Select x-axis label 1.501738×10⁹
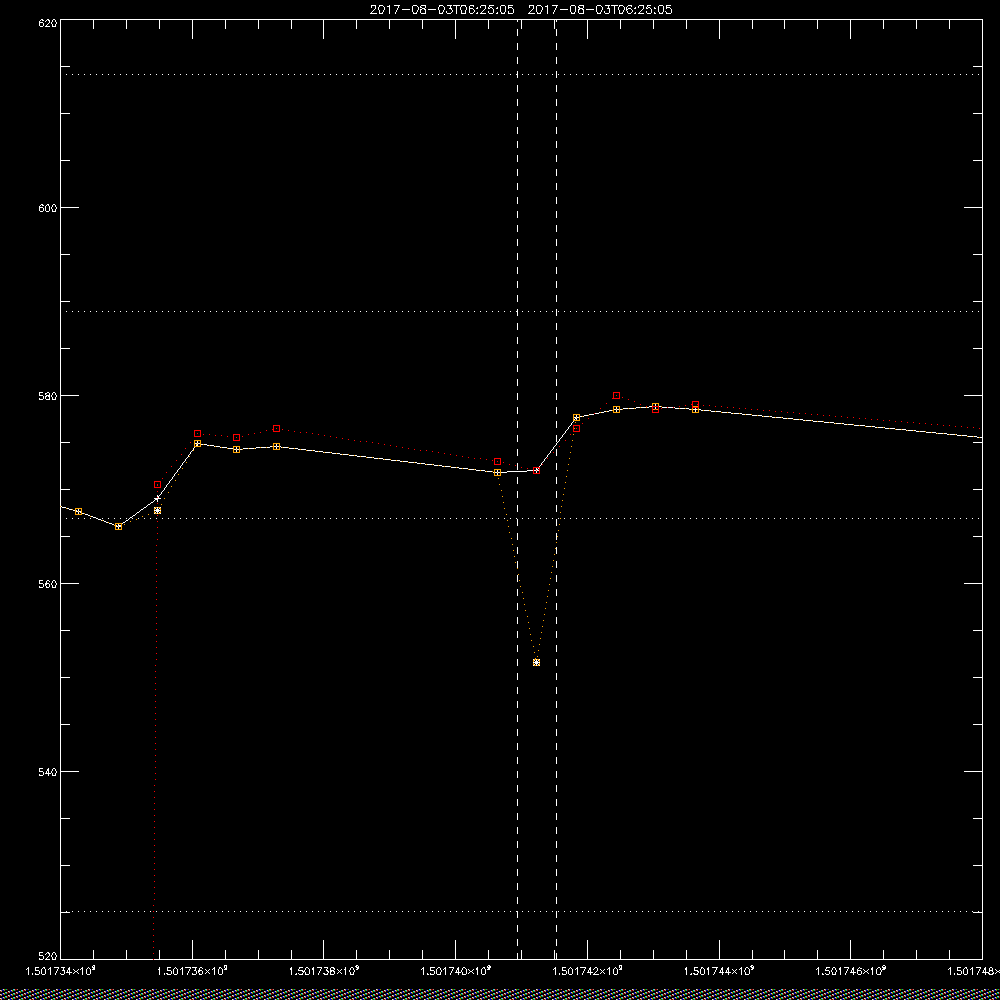The width and height of the screenshot is (1000, 1000). click(324, 971)
